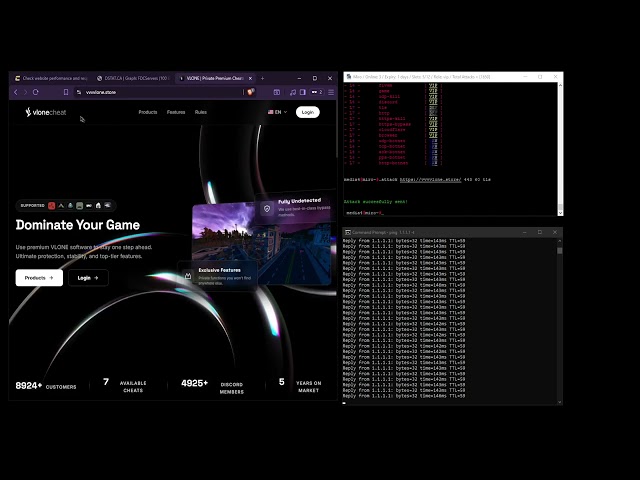
Task: Click the top terminal window's title icon
Action: [348, 77]
